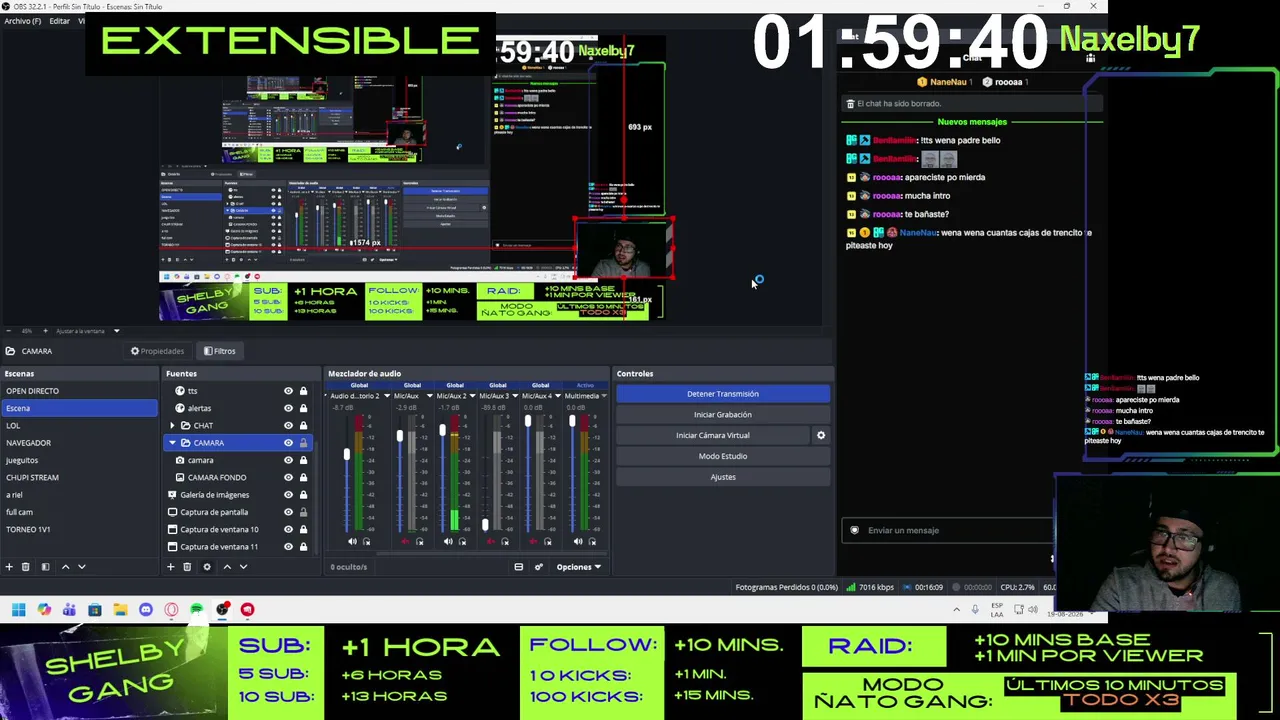
Task: Toggle monitoring headphone icon for Mic/Aux 2
Action: pos(462,542)
